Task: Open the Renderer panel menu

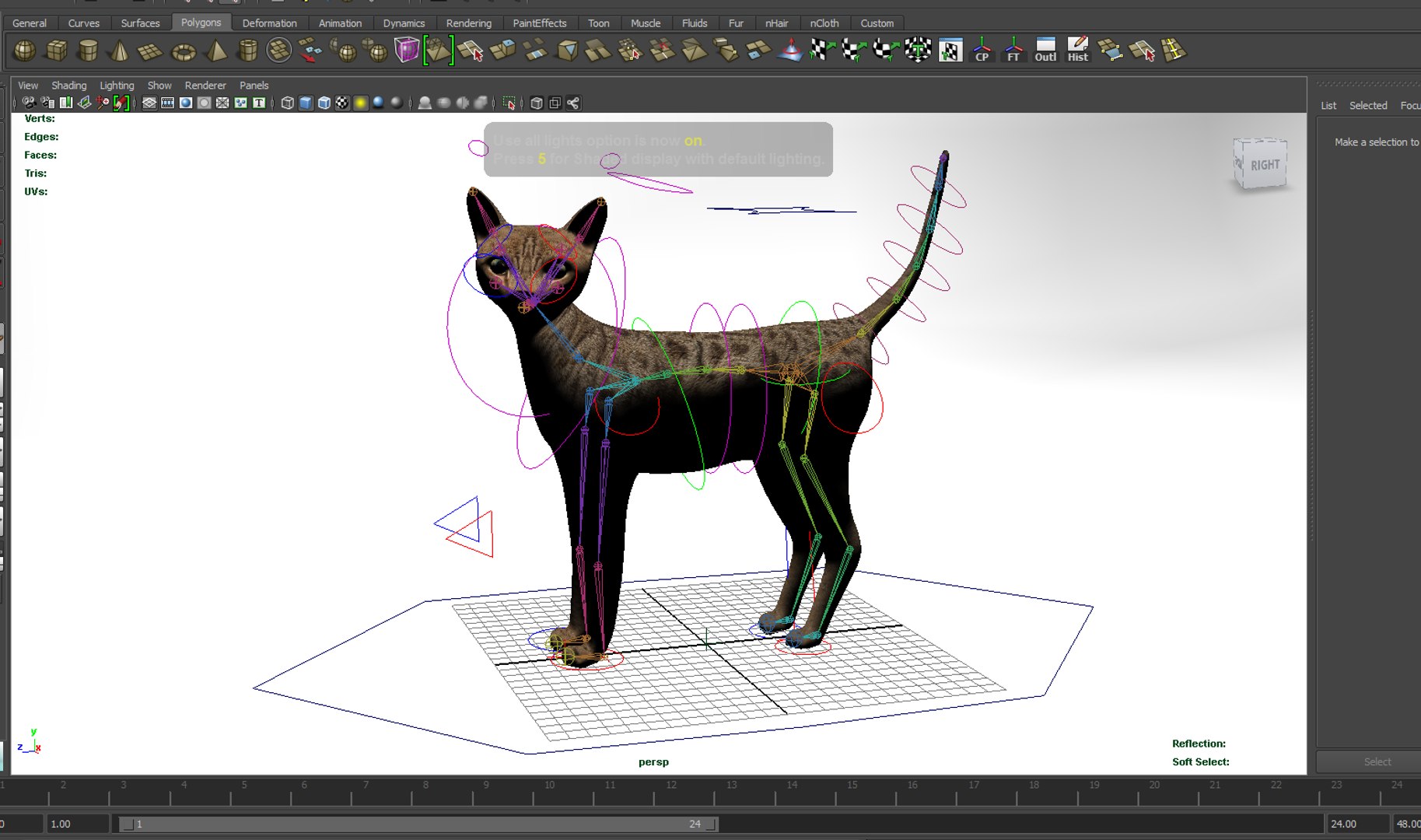Action: tap(205, 86)
